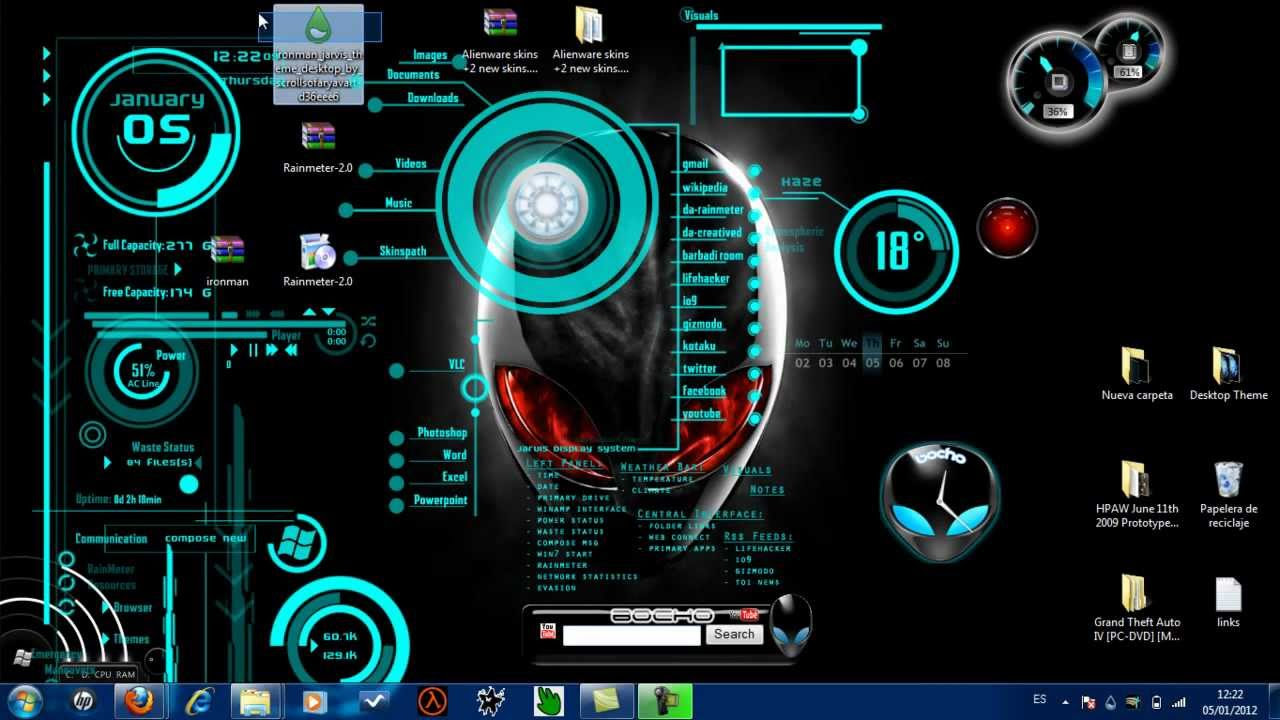This screenshot has height=720, width=1280.
Task: Open the blue checkmark taskbar application
Action: [x=373, y=702]
